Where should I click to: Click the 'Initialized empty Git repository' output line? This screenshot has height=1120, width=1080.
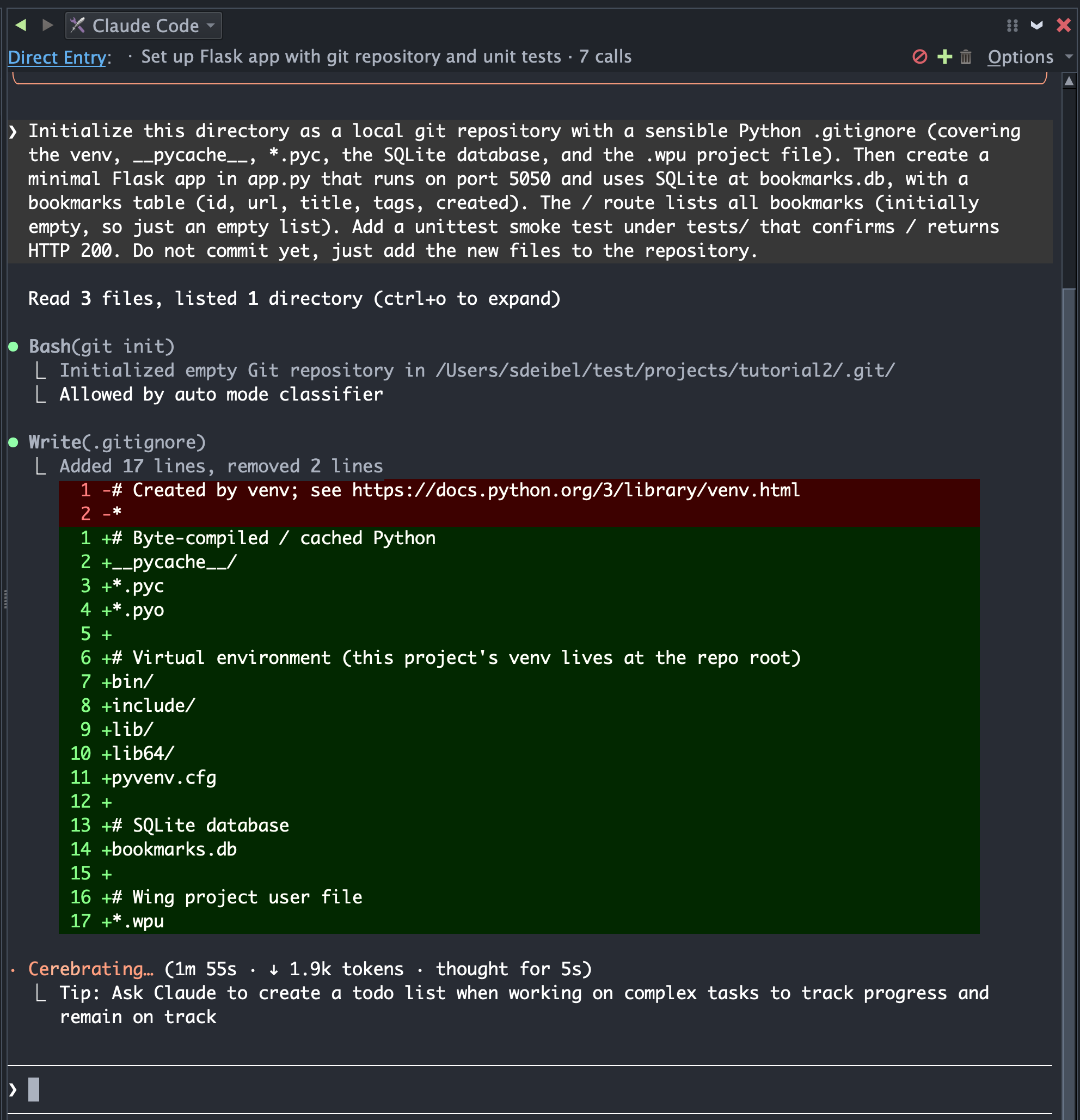pos(477,370)
